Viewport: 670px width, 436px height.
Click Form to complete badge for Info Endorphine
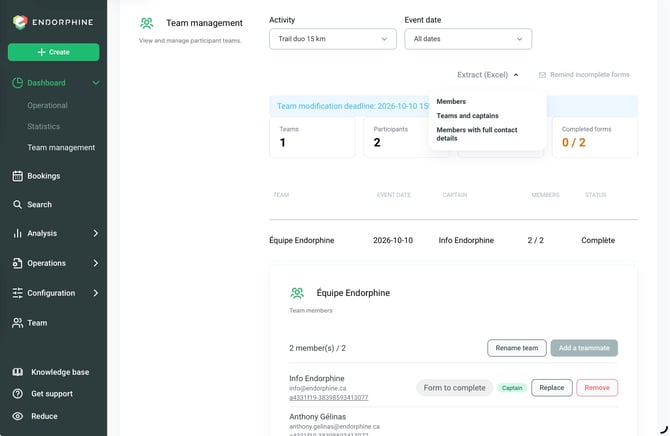click(x=455, y=388)
